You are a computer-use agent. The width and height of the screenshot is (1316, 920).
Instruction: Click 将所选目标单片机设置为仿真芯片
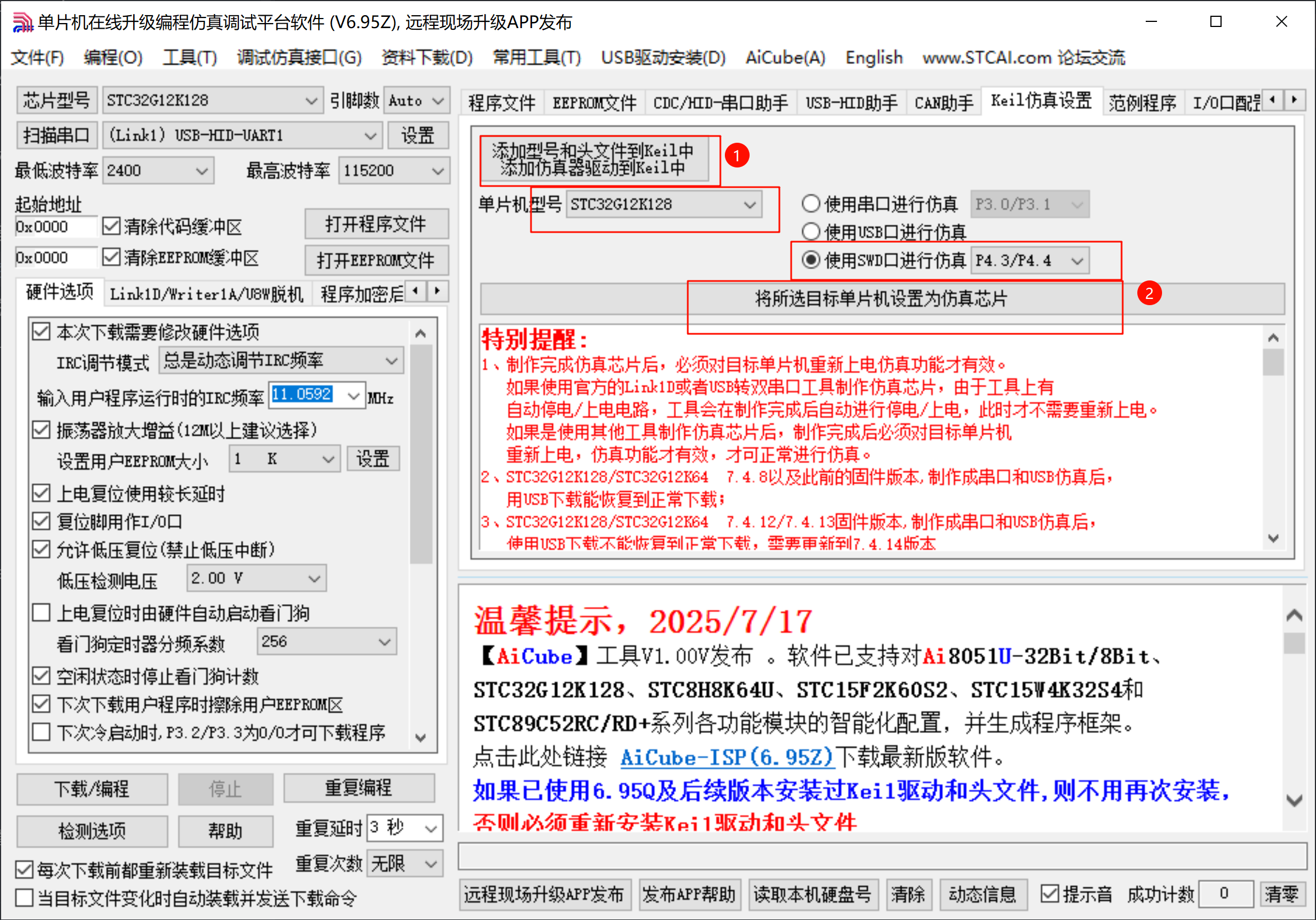(x=880, y=298)
